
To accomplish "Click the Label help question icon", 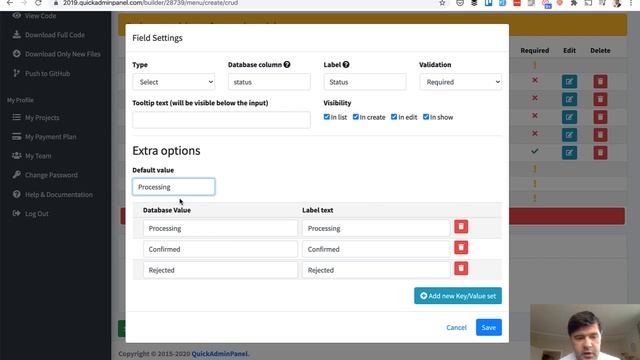I will point(346,64).
